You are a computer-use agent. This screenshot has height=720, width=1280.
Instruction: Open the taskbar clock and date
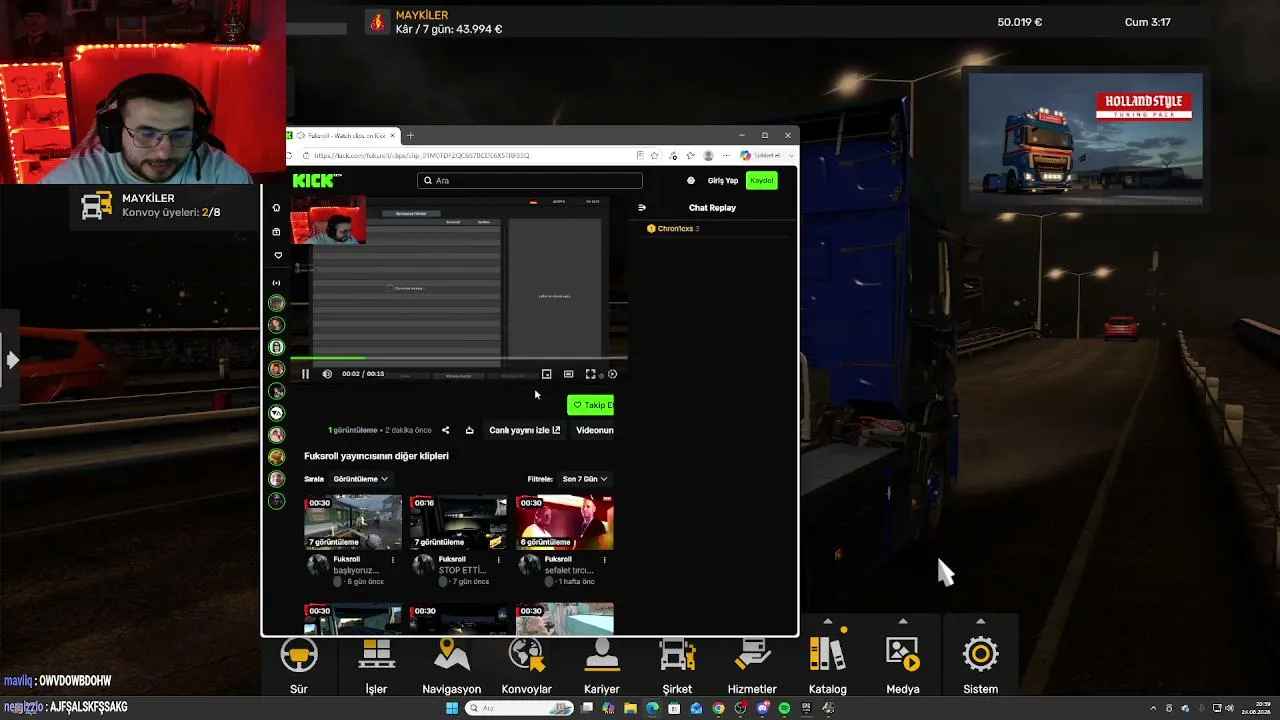click(x=1255, y=708)
